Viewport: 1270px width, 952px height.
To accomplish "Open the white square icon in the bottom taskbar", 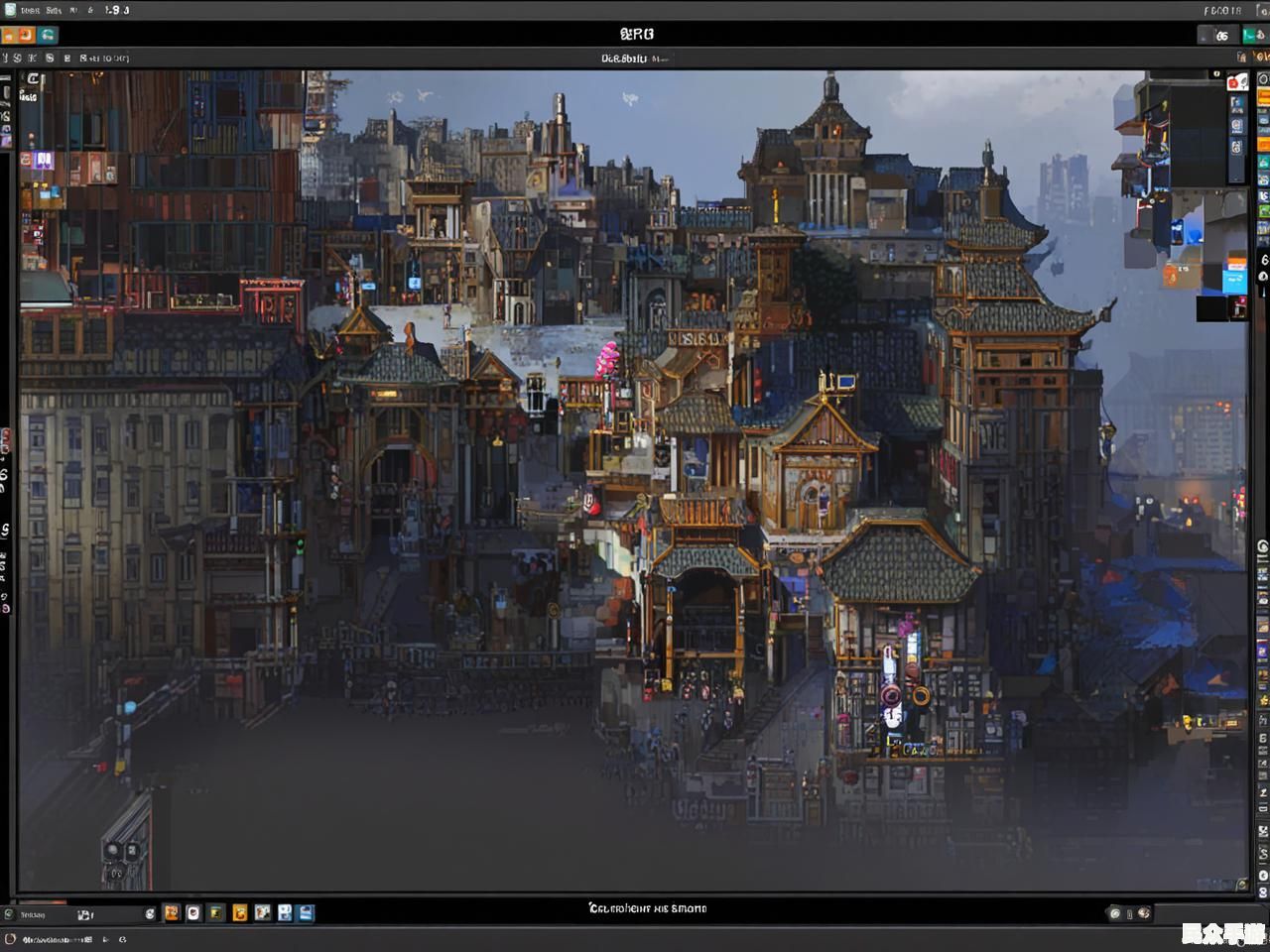I will (x=193, y=912).
